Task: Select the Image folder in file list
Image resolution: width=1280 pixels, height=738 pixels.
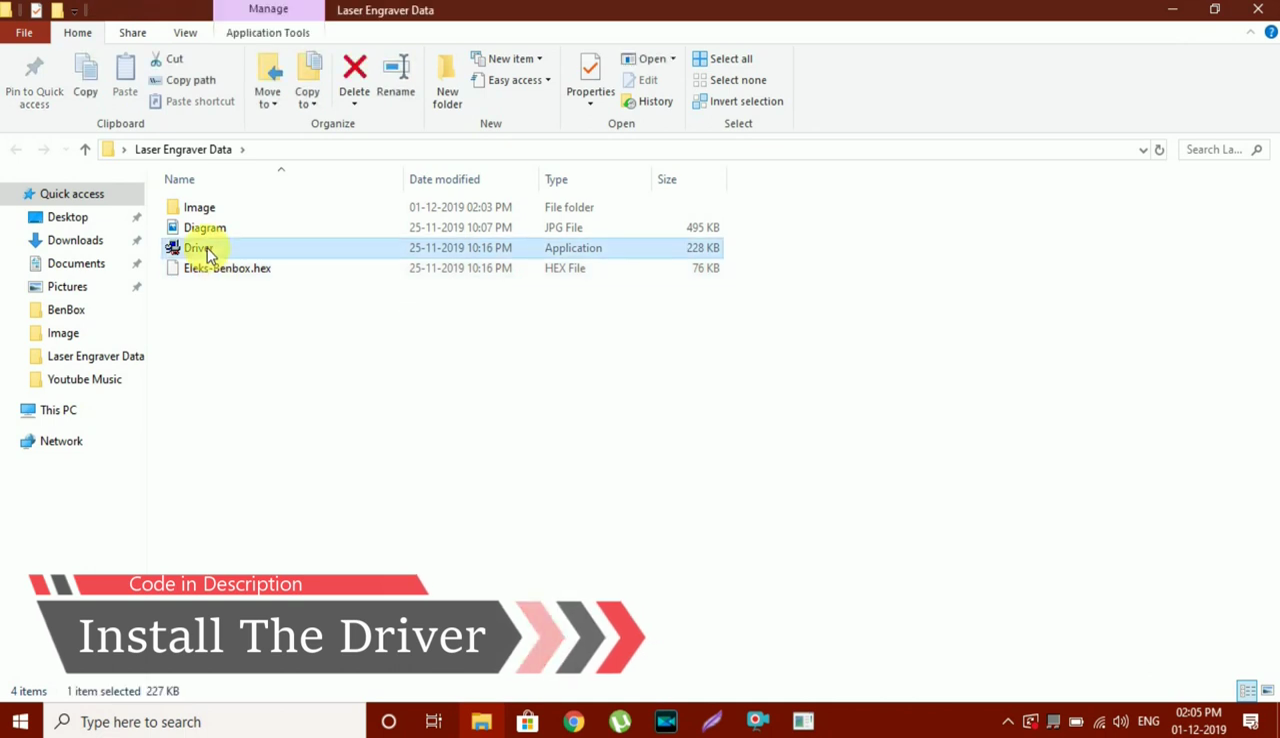Action: (442, 207)
